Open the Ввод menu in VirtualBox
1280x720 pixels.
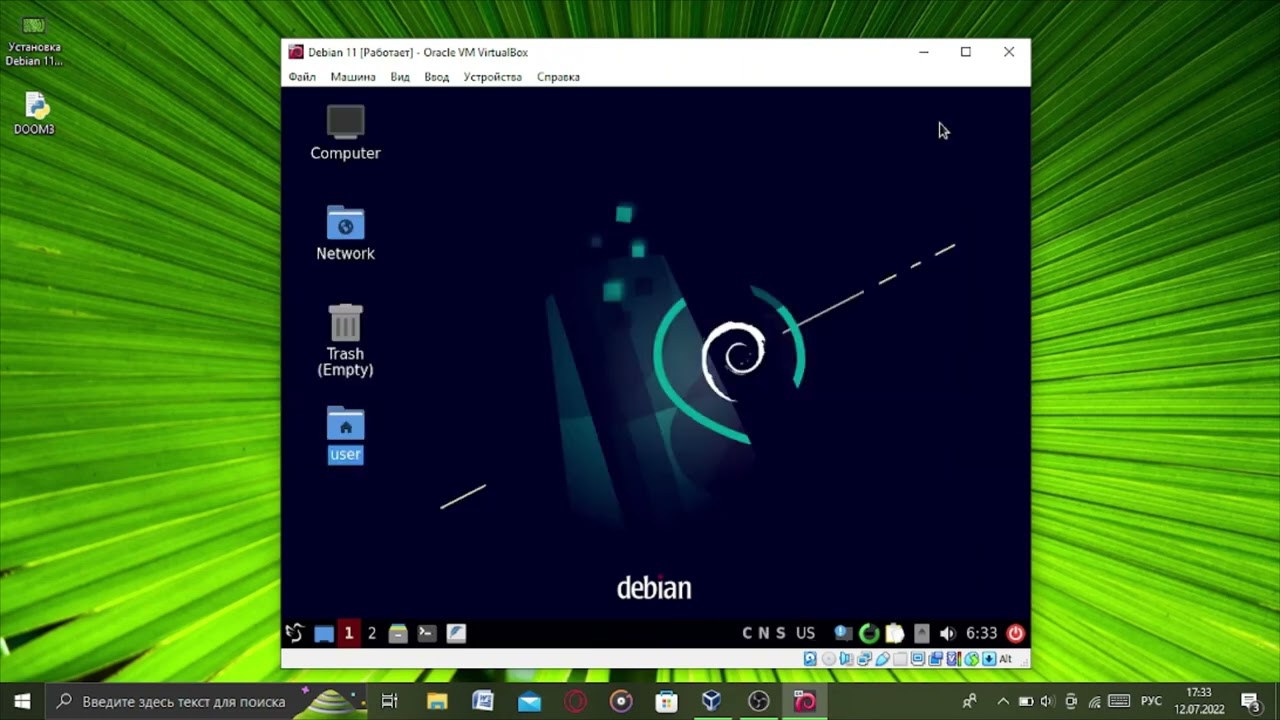coord(437,77)
